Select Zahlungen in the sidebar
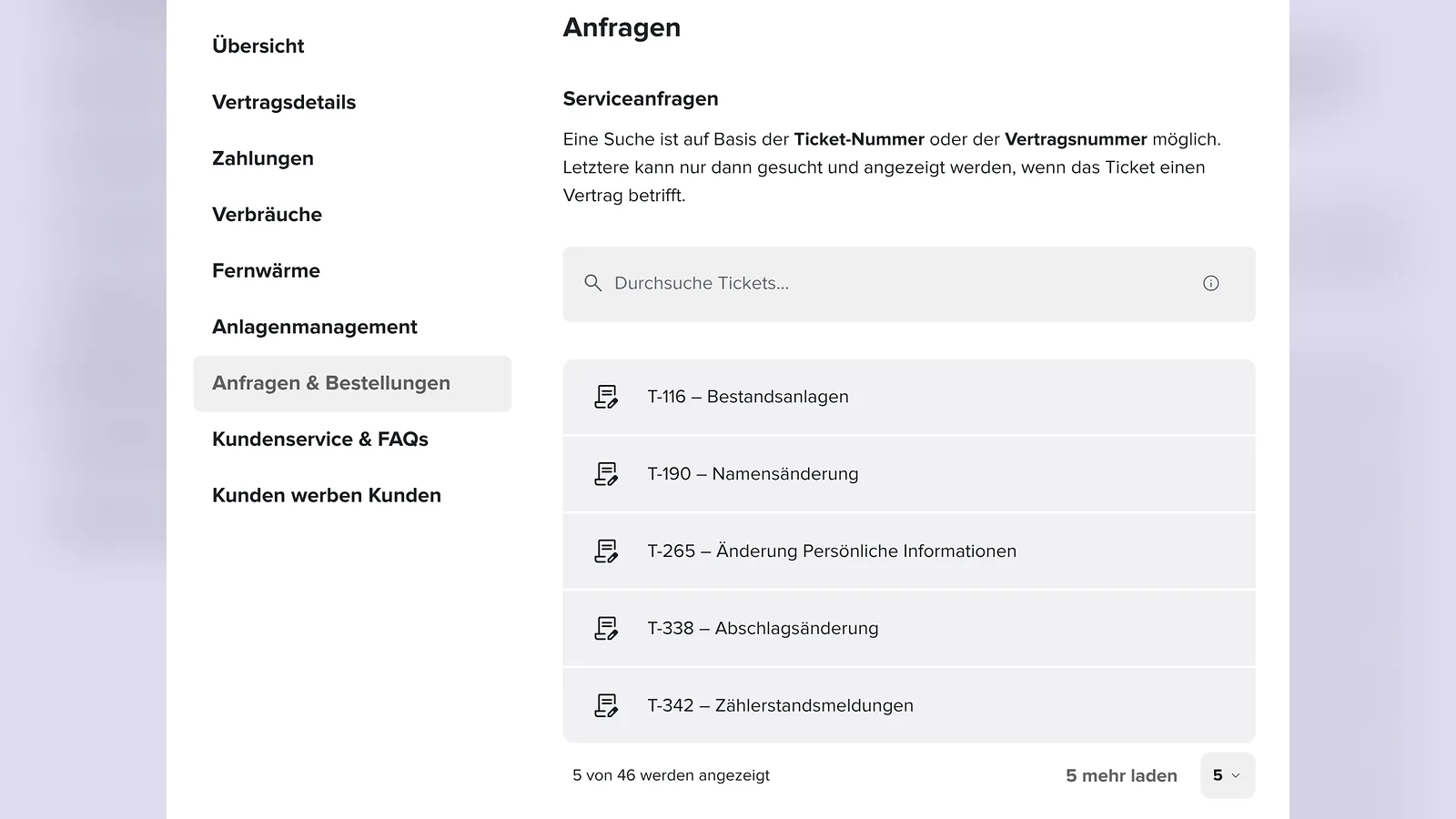 [263, 158]
